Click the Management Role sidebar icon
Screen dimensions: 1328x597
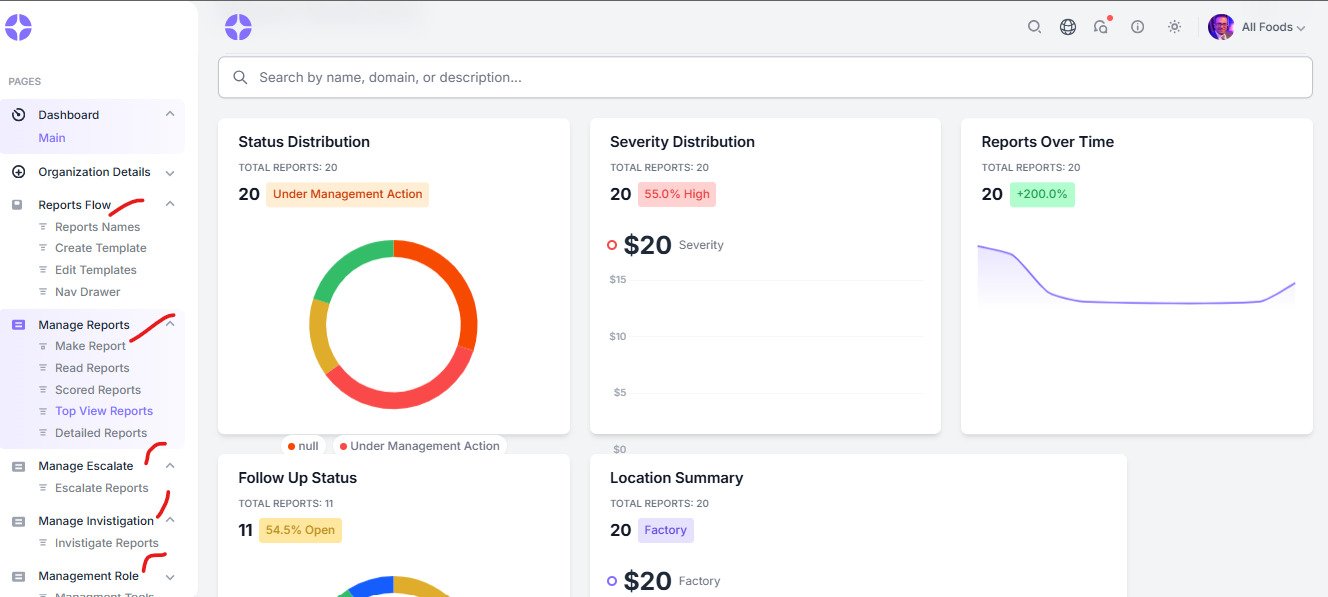18,576
